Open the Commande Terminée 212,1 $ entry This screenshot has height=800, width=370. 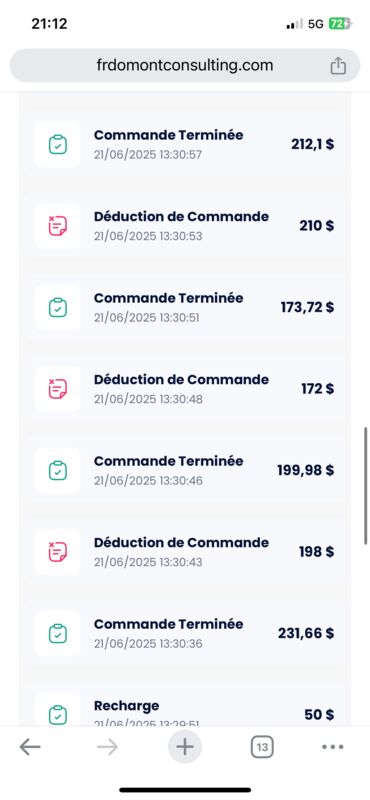tap(185, 144)
